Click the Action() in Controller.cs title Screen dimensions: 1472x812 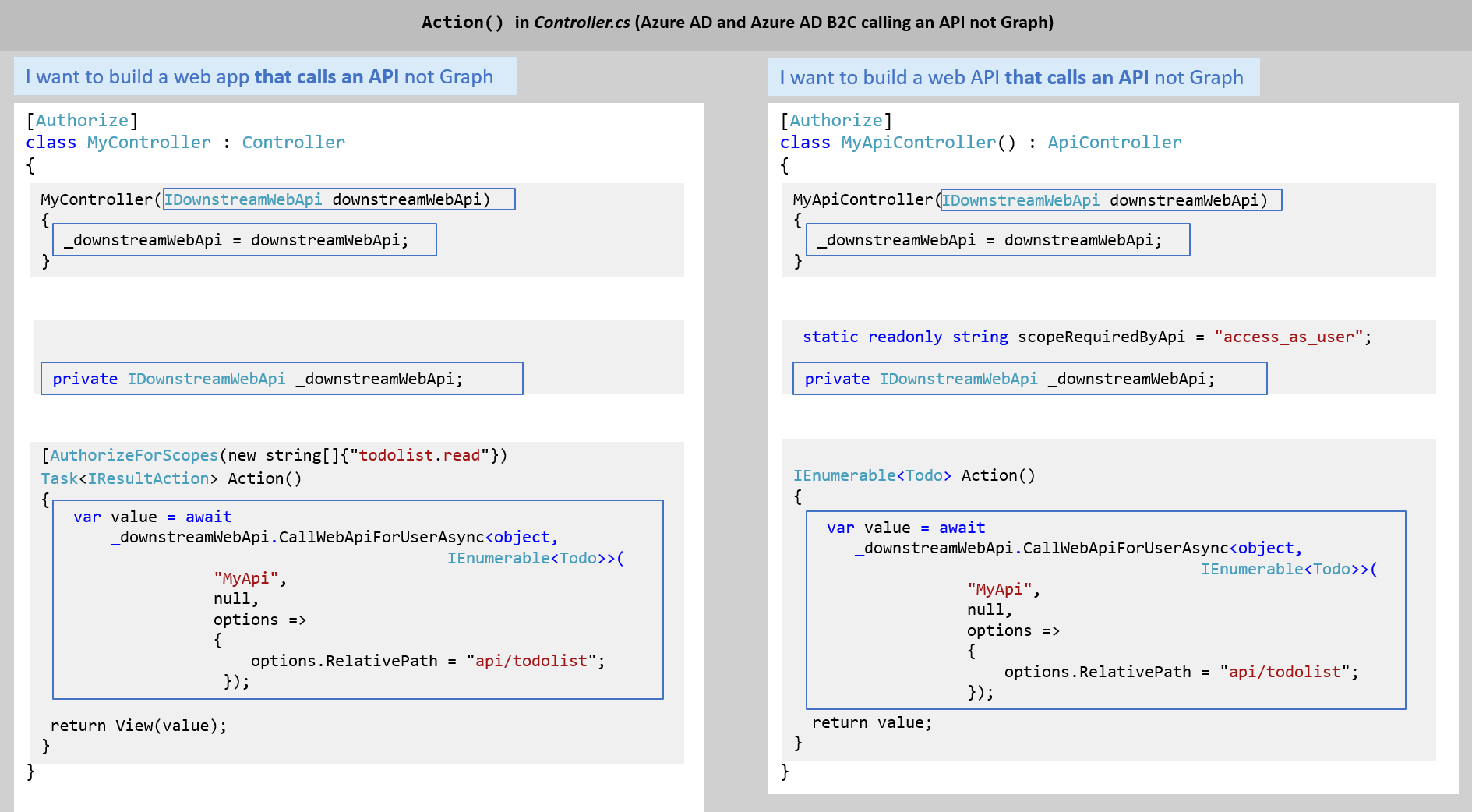point(736,23)
